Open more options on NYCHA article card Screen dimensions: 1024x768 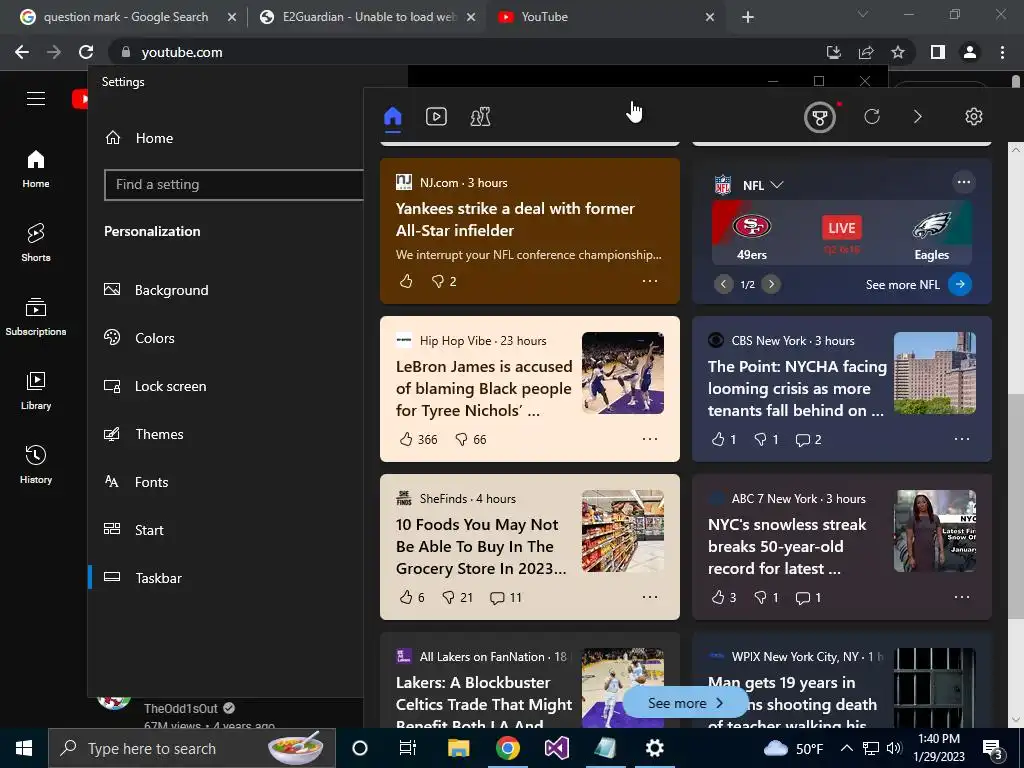coord(962,439)
